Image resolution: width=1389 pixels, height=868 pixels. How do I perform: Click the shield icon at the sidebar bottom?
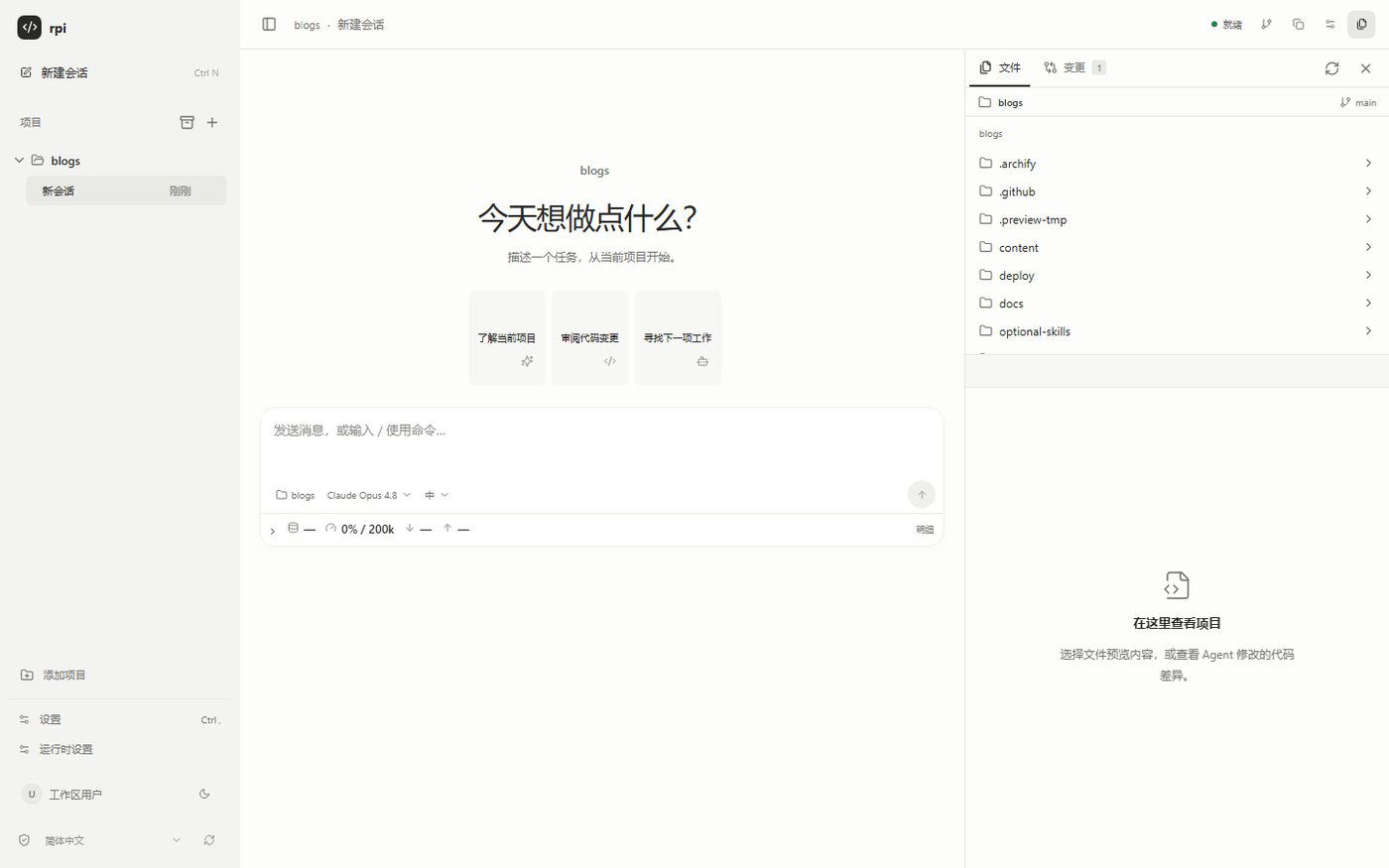point(25,840)
